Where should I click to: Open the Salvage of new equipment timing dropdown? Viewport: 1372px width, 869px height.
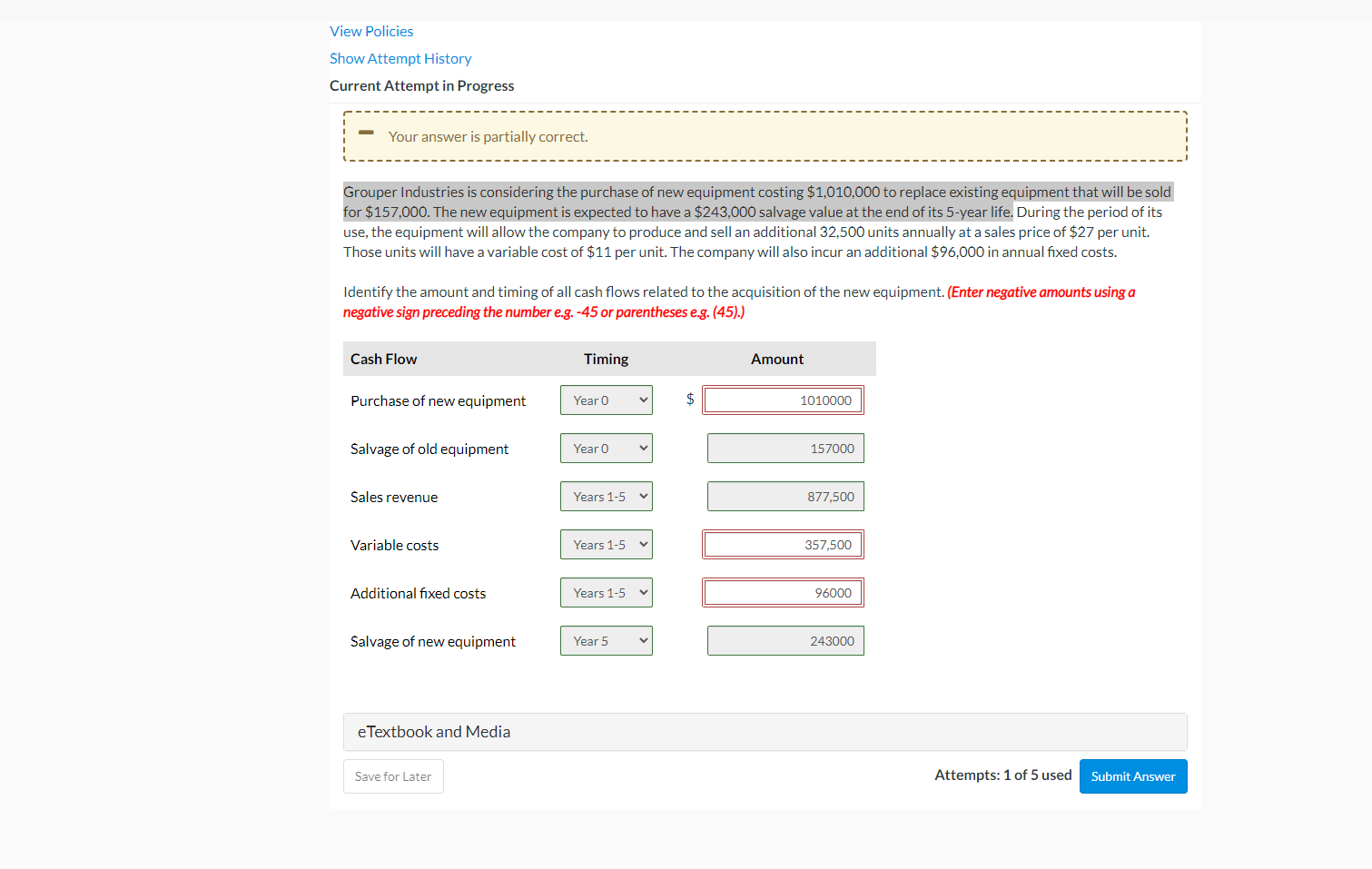coord(606,640)
